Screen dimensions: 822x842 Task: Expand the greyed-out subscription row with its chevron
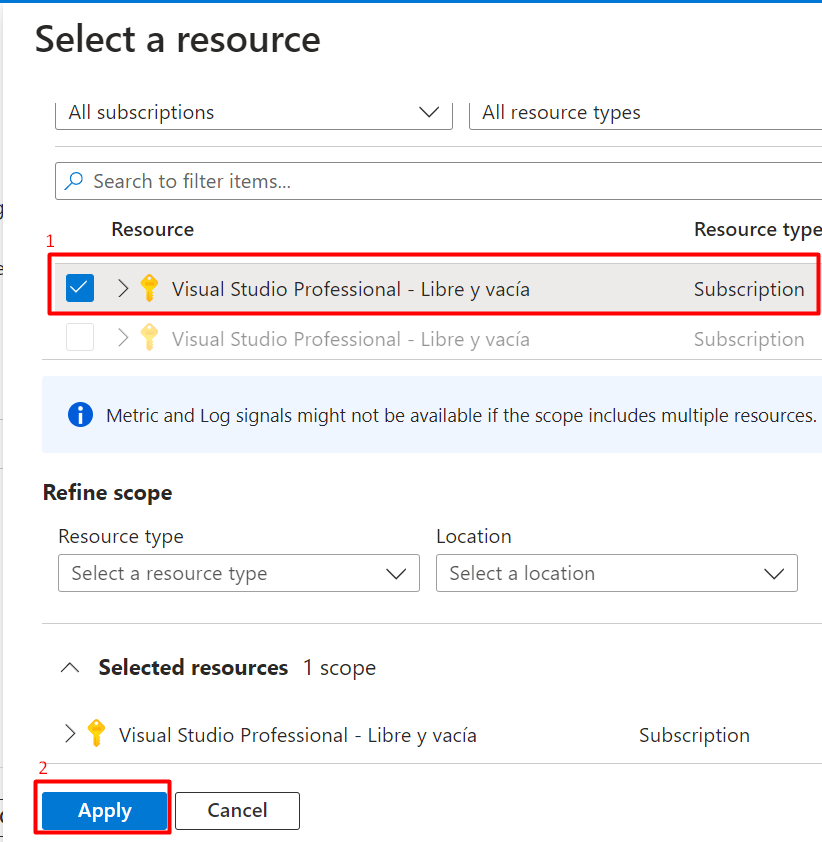coord(123,338)
